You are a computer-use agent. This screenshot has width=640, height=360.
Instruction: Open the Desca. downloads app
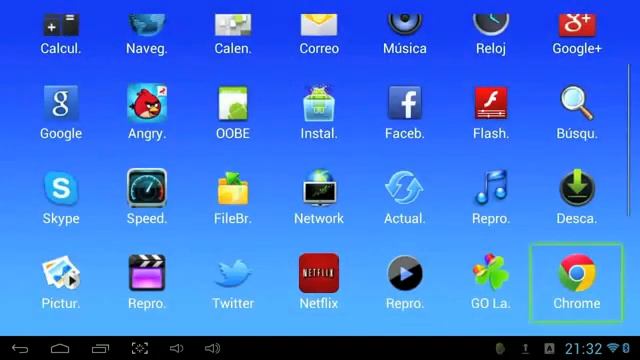pyautogui.click(x=577, y=198)
